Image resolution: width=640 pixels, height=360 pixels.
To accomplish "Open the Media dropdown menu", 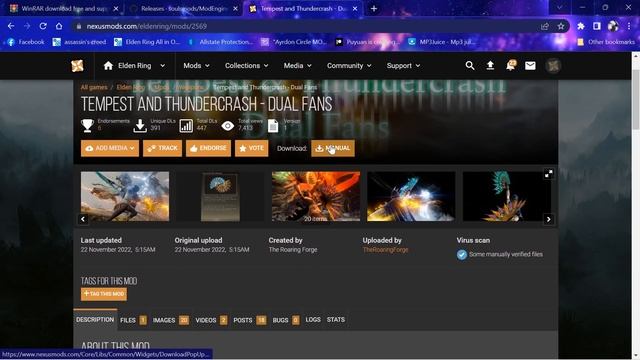I will click(298, 66).
